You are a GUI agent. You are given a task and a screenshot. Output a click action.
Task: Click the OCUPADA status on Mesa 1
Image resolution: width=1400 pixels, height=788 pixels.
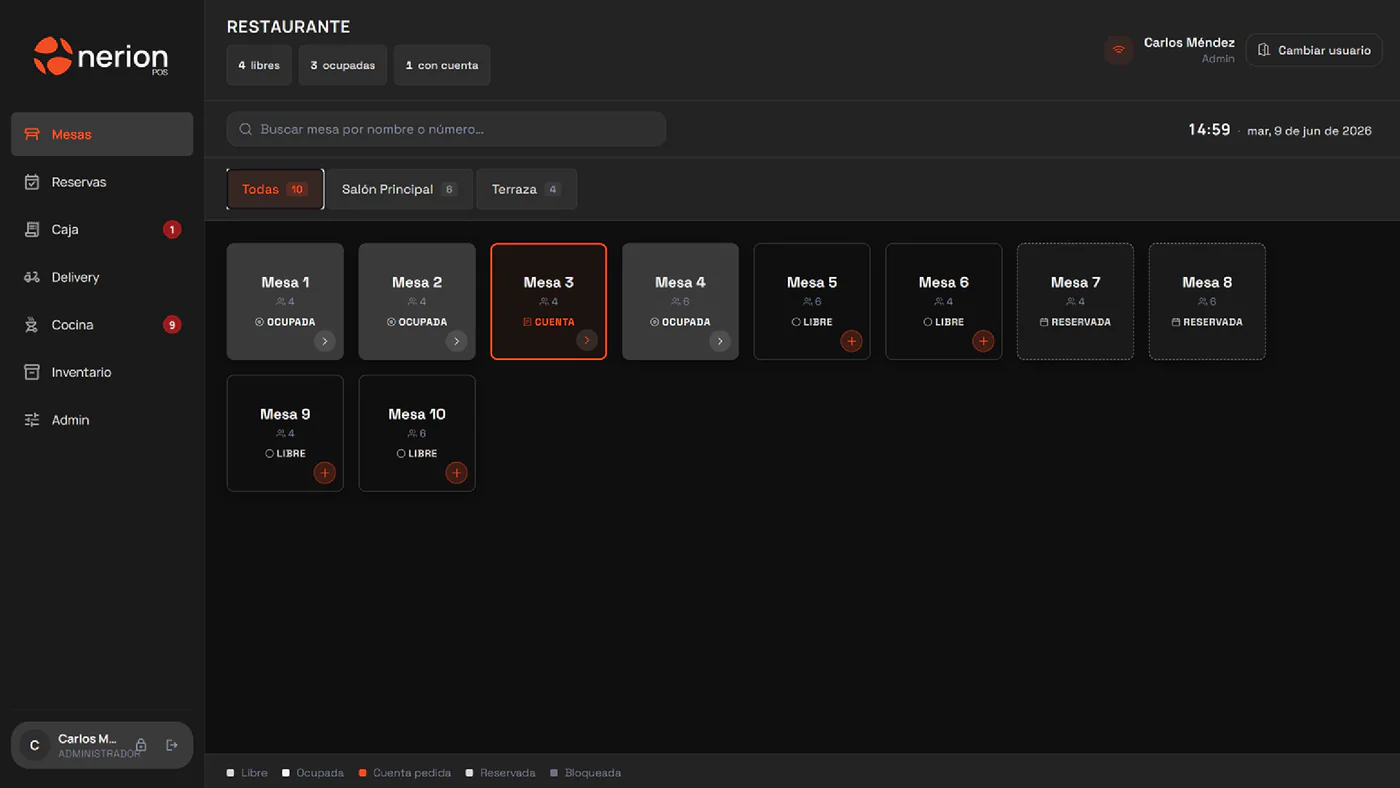(285, 322)
